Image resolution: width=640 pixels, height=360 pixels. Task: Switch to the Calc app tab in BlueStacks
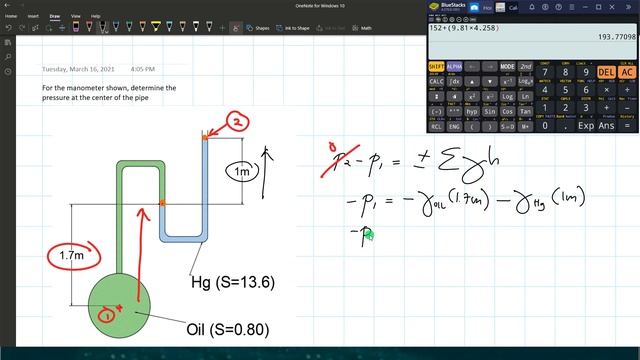507,7
